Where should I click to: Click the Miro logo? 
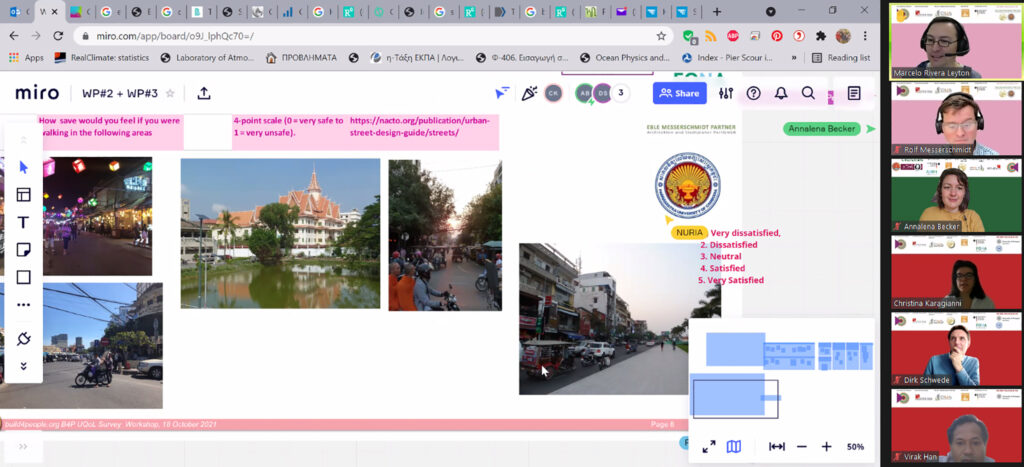[x=37, y=93]
